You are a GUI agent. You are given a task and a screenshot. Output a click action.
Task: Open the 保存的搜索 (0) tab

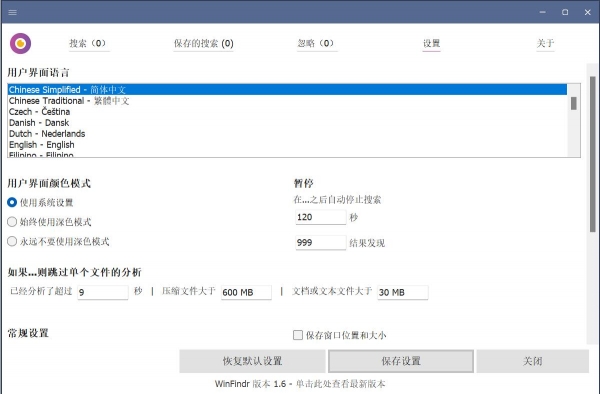[x=204, y=43]
